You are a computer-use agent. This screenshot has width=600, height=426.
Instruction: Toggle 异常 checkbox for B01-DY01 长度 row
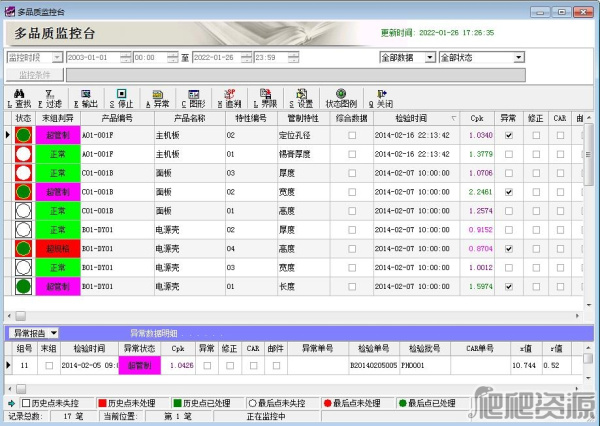click(509, 286)
